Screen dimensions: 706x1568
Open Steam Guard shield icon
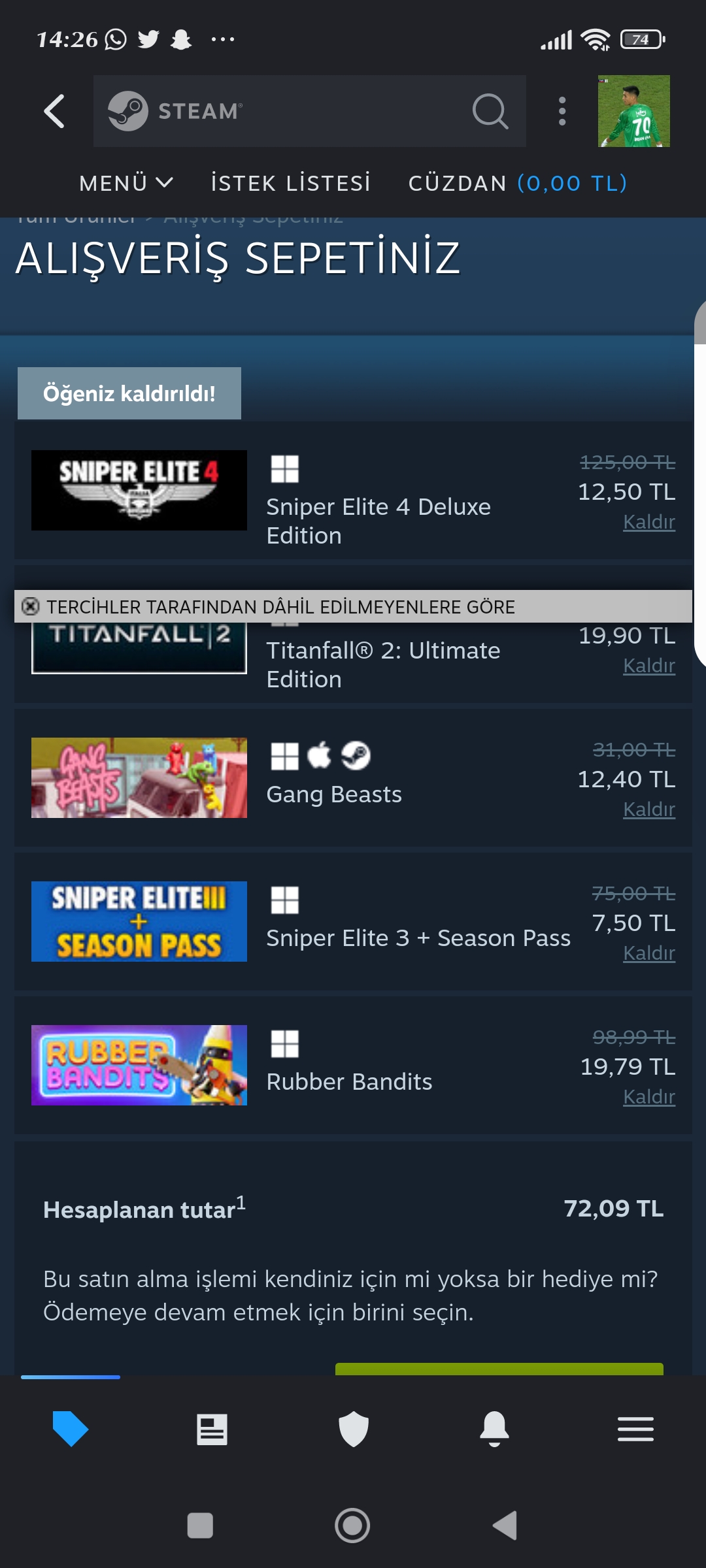pos(354,1429)
